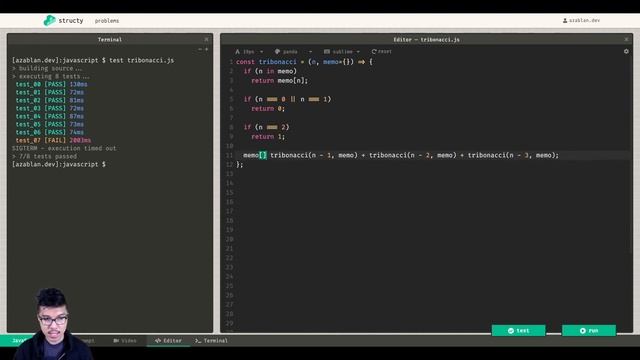This screenshot has height=360, width=640.
Task: Click the green run button
Action: (589, 331)
